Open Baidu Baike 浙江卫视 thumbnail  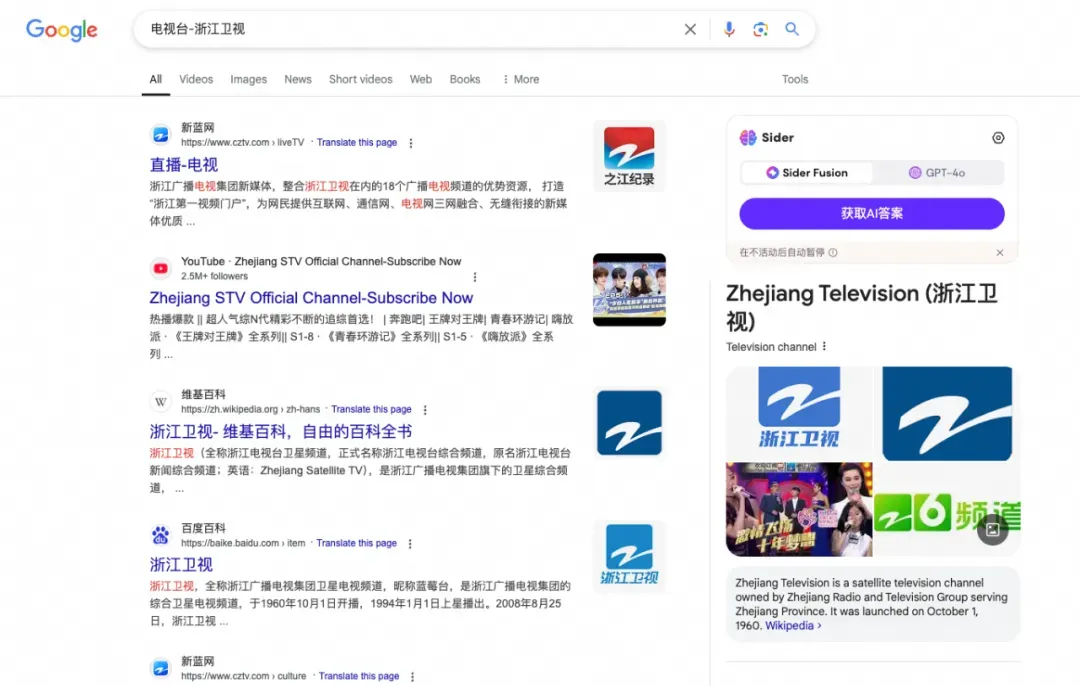(x=629, y=557)
